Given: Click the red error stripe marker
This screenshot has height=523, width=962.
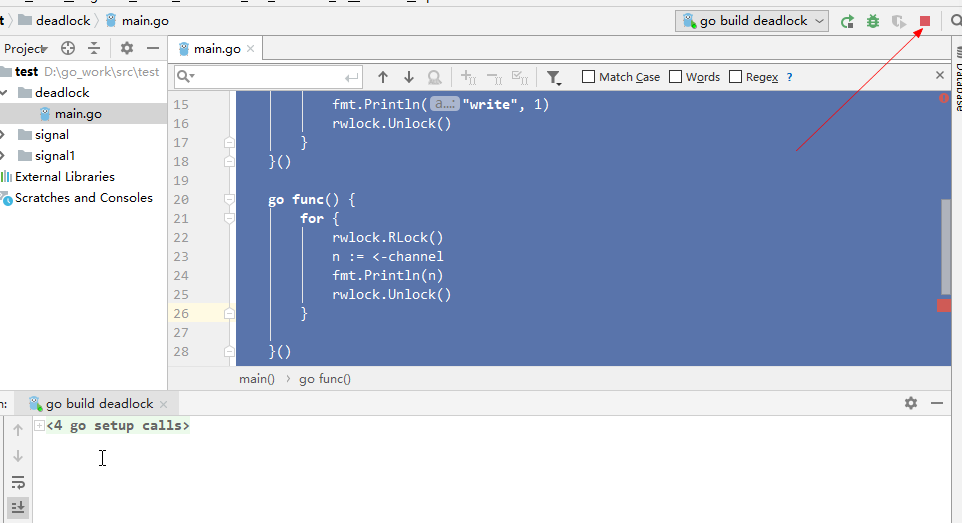Looking at the screenshot, I should (944, 306).
